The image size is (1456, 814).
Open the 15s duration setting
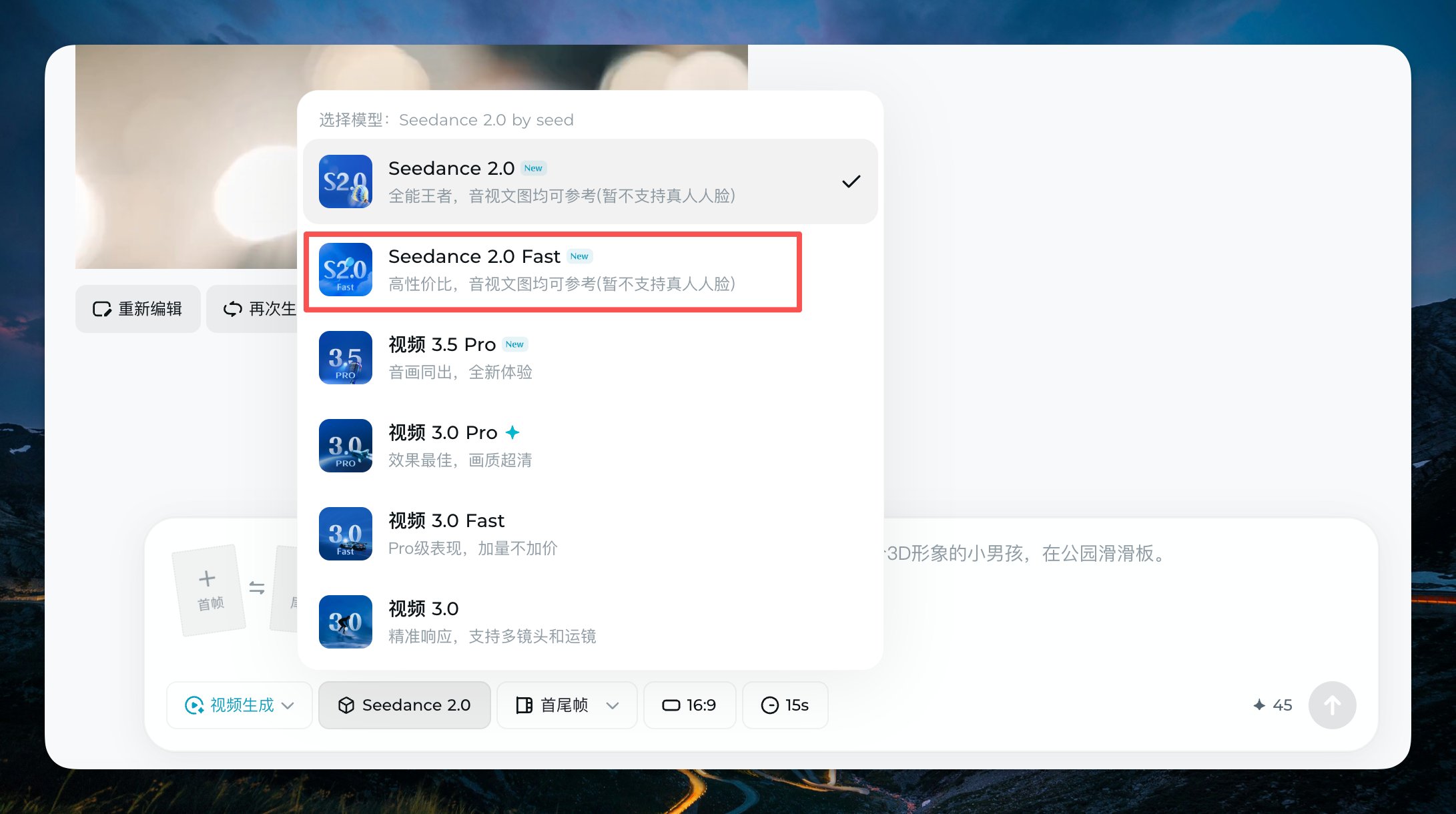[x=785, y=705]
